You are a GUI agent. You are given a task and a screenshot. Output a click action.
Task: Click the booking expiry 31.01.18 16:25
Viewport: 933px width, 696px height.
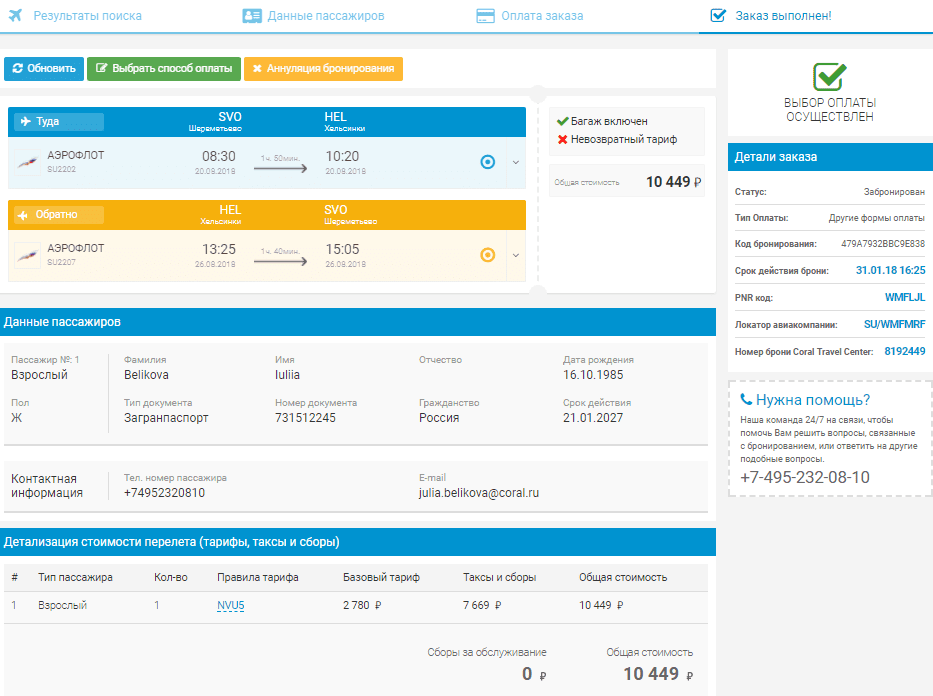(x=891, y=270)
